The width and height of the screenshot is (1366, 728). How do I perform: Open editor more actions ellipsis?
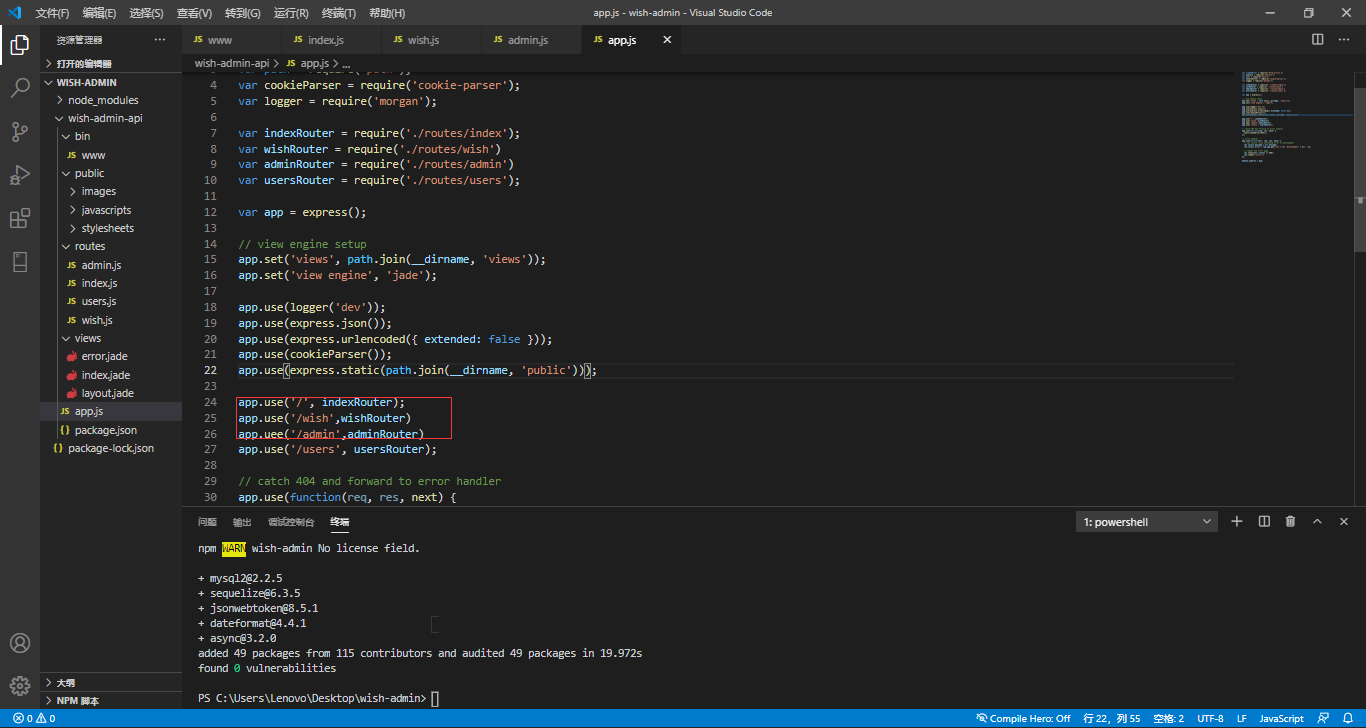point(1346,40)
